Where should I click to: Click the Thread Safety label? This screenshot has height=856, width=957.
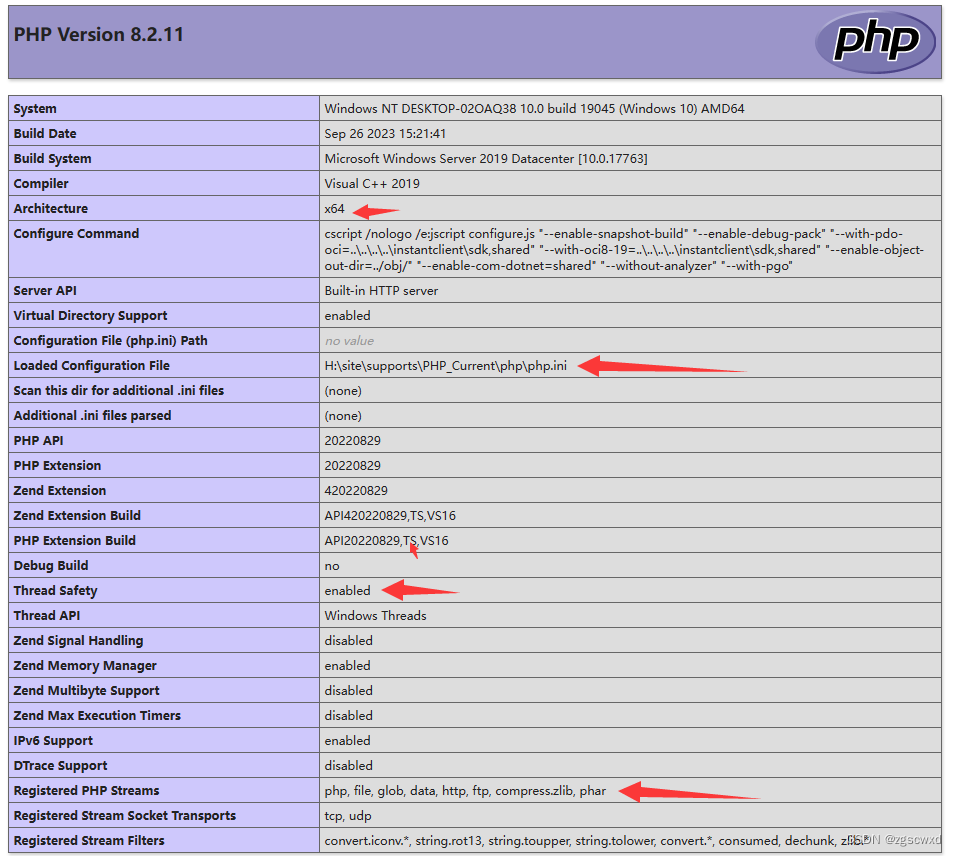pyautogui.click(x=56, y=591)
